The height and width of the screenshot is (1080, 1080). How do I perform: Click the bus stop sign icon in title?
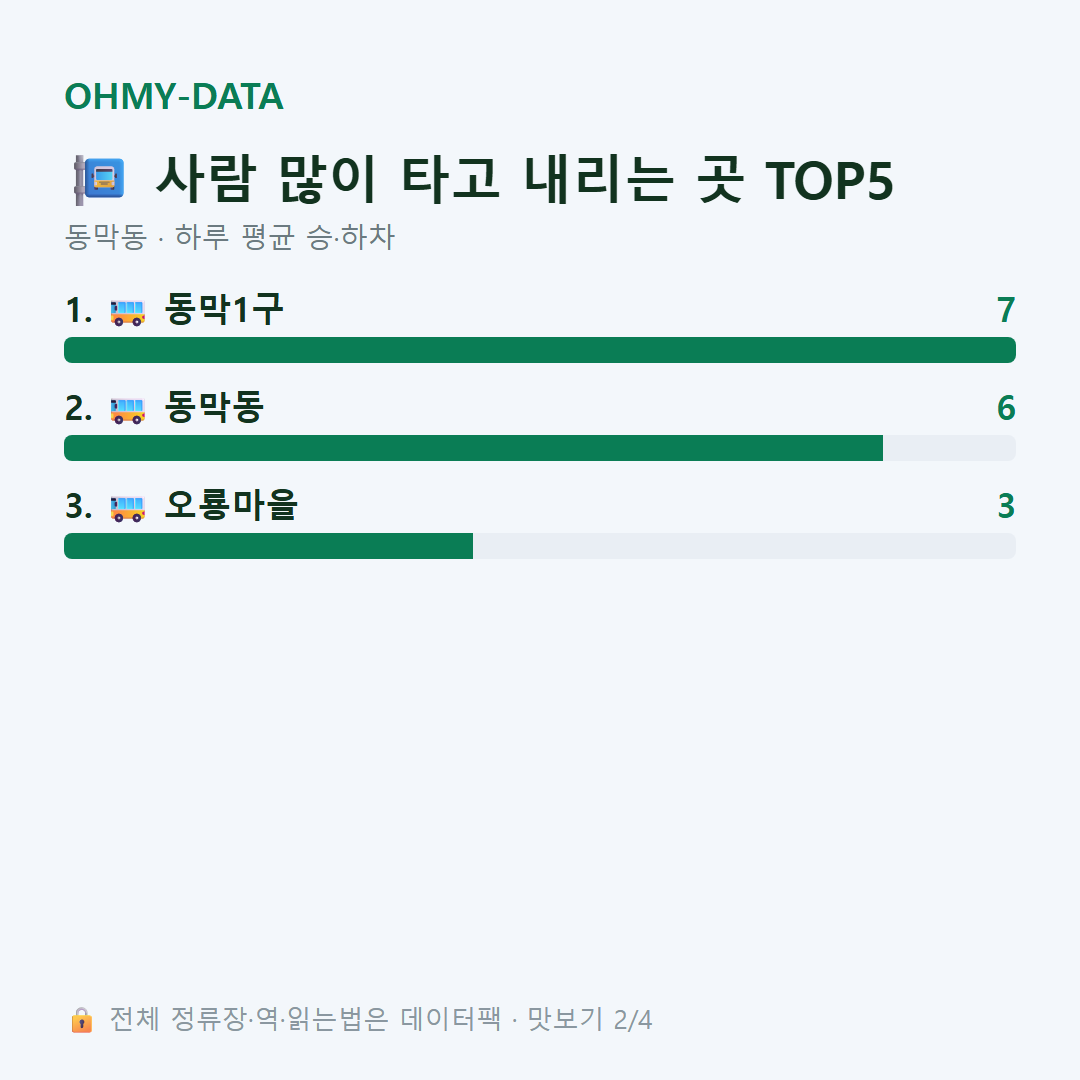[100, 180]
